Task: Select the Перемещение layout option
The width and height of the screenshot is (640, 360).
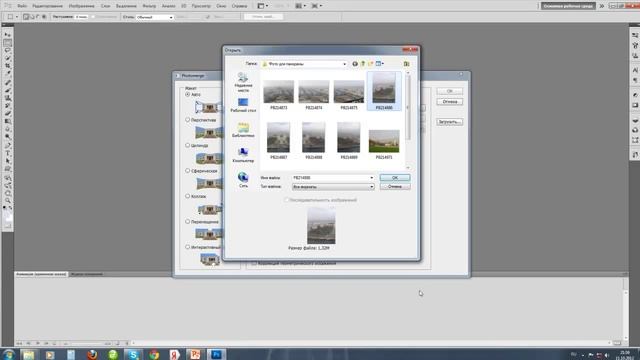Action: coord(188,222)
